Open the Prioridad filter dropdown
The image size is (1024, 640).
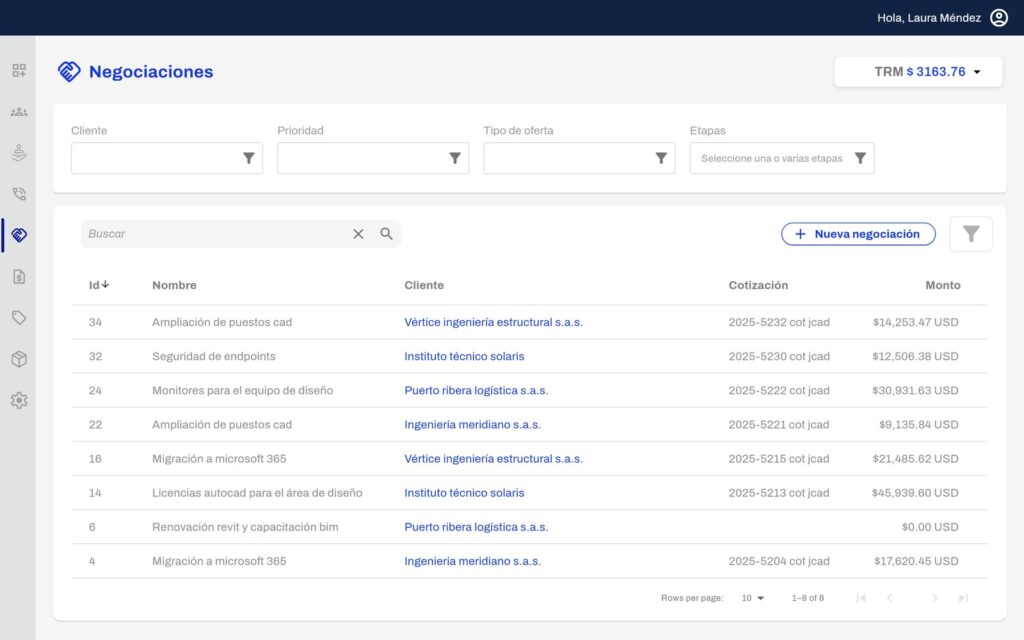coord(373,158)
